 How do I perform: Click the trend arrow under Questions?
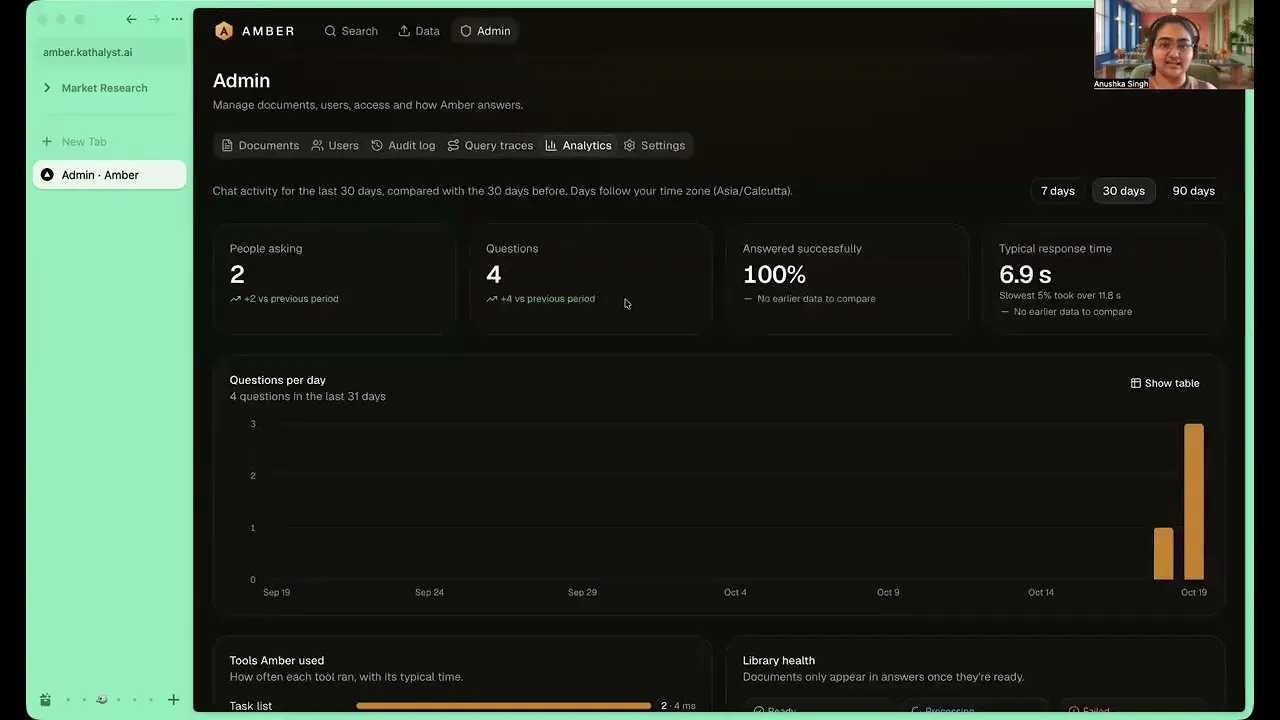coord(492,299)
